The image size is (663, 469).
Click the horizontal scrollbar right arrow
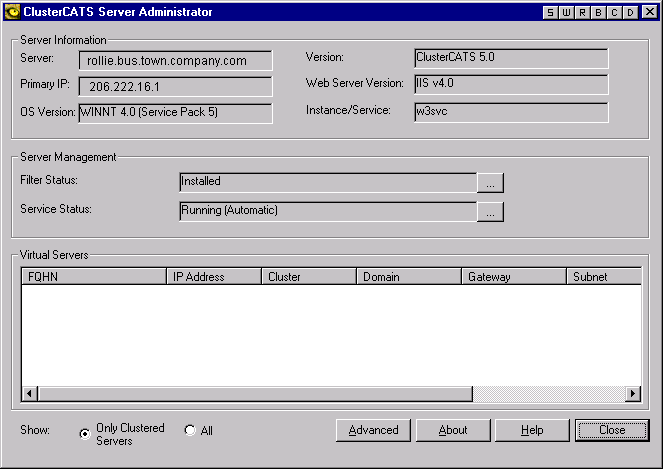tap(633, 394)
